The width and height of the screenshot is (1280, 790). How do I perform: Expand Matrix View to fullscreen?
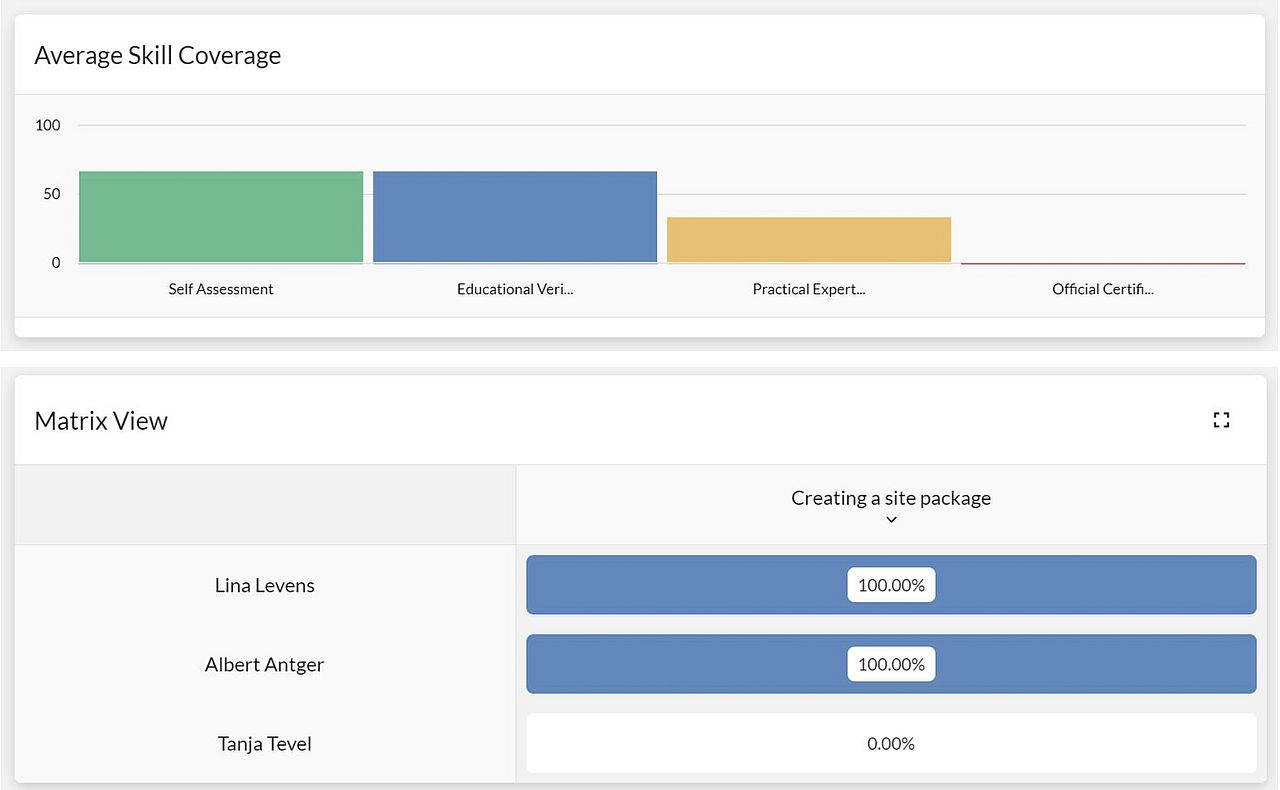pyautogui.click(x=1220, y=420)
